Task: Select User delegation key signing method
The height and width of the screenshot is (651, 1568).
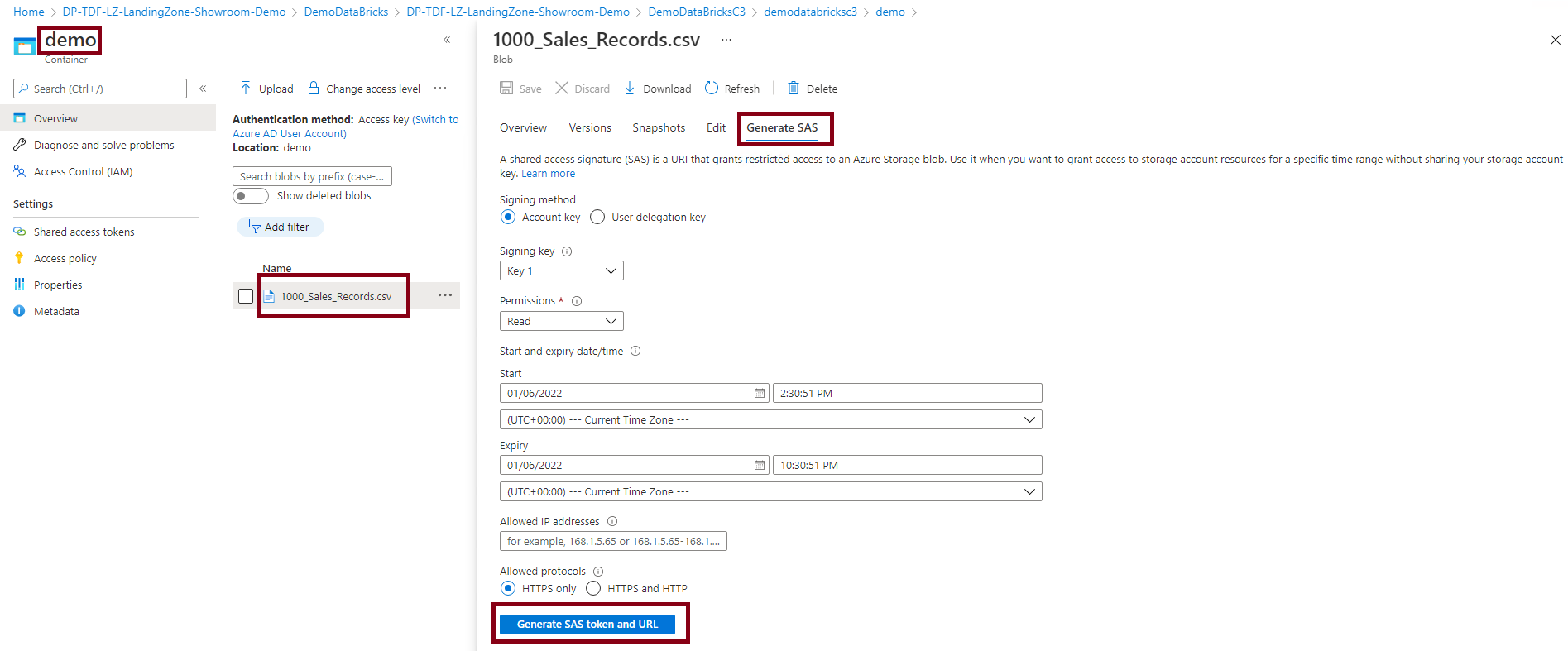Action: 597,217
